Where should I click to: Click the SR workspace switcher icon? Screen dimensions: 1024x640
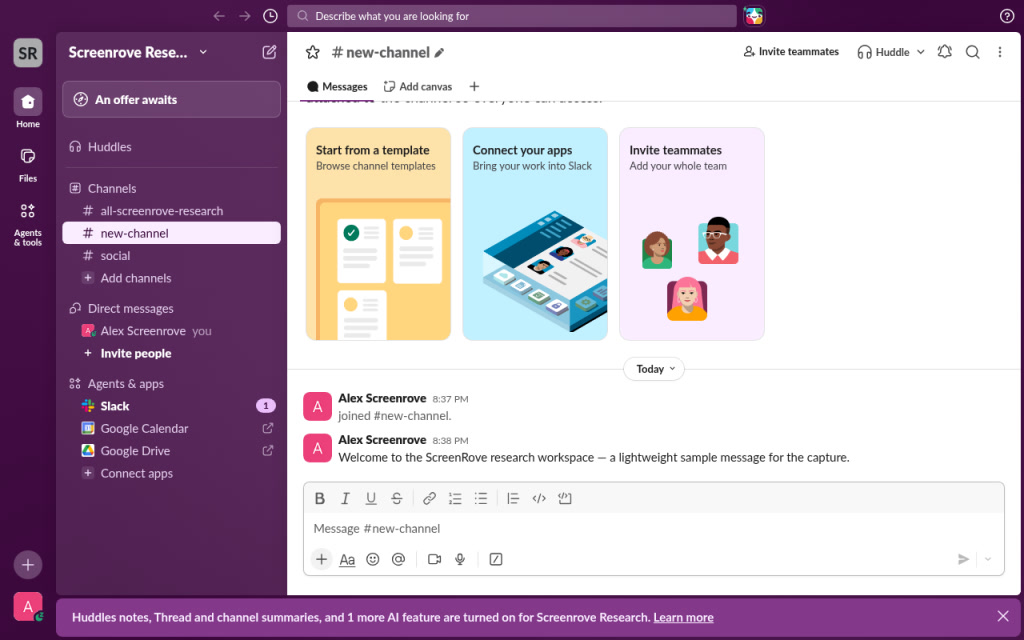pyautogui.click(x=28, y=53)
